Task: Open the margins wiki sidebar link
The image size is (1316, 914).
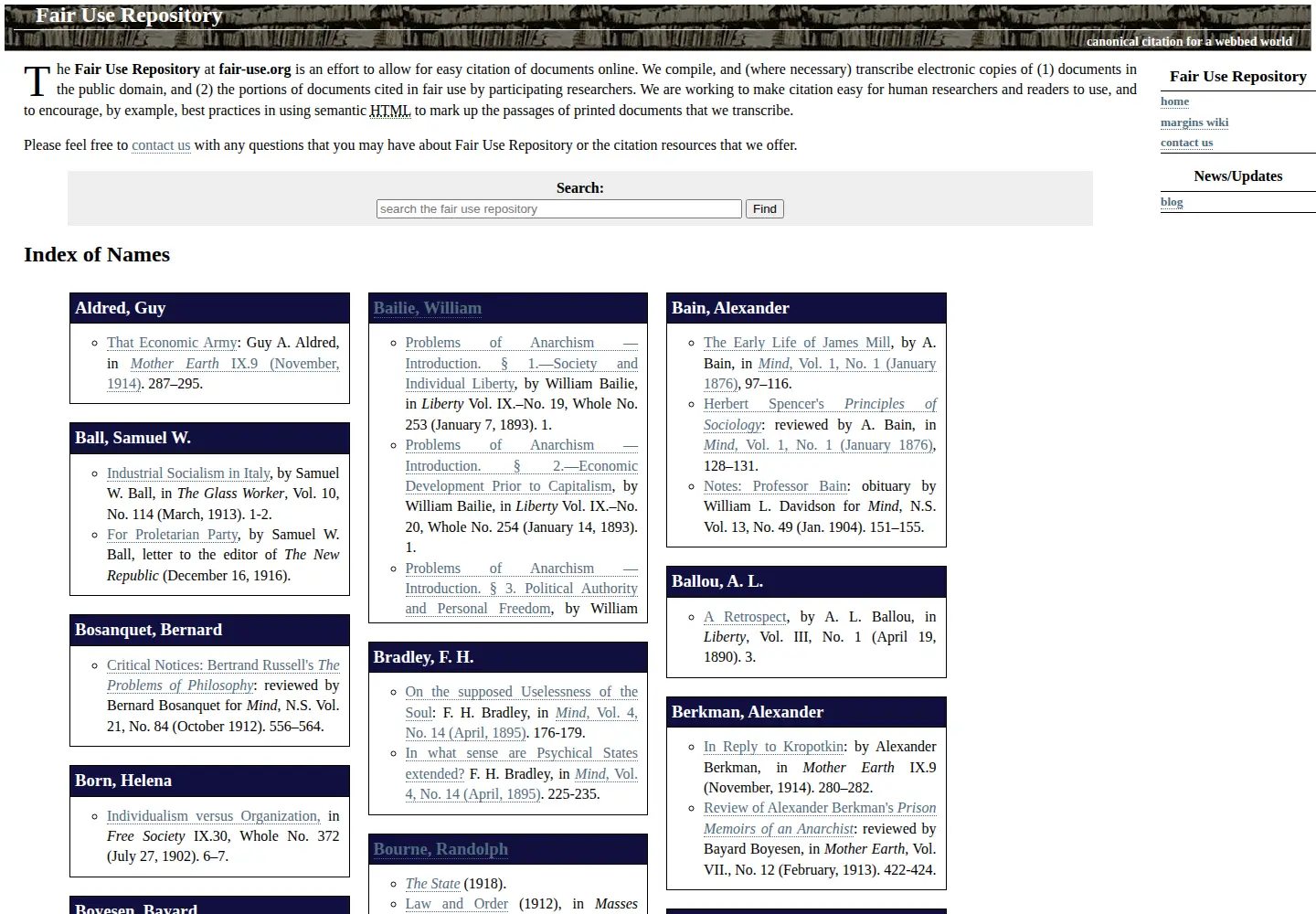Action: click(x=1194, y=122)
